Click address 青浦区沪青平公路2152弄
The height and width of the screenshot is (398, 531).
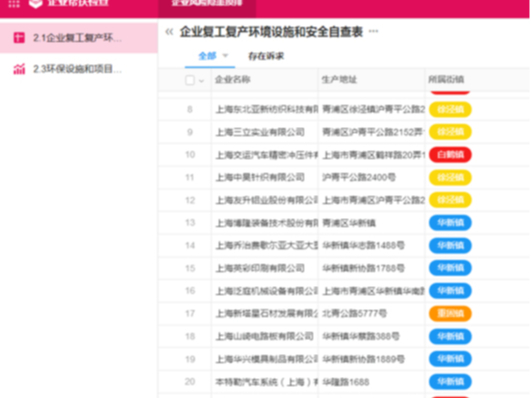coord(374,132)
